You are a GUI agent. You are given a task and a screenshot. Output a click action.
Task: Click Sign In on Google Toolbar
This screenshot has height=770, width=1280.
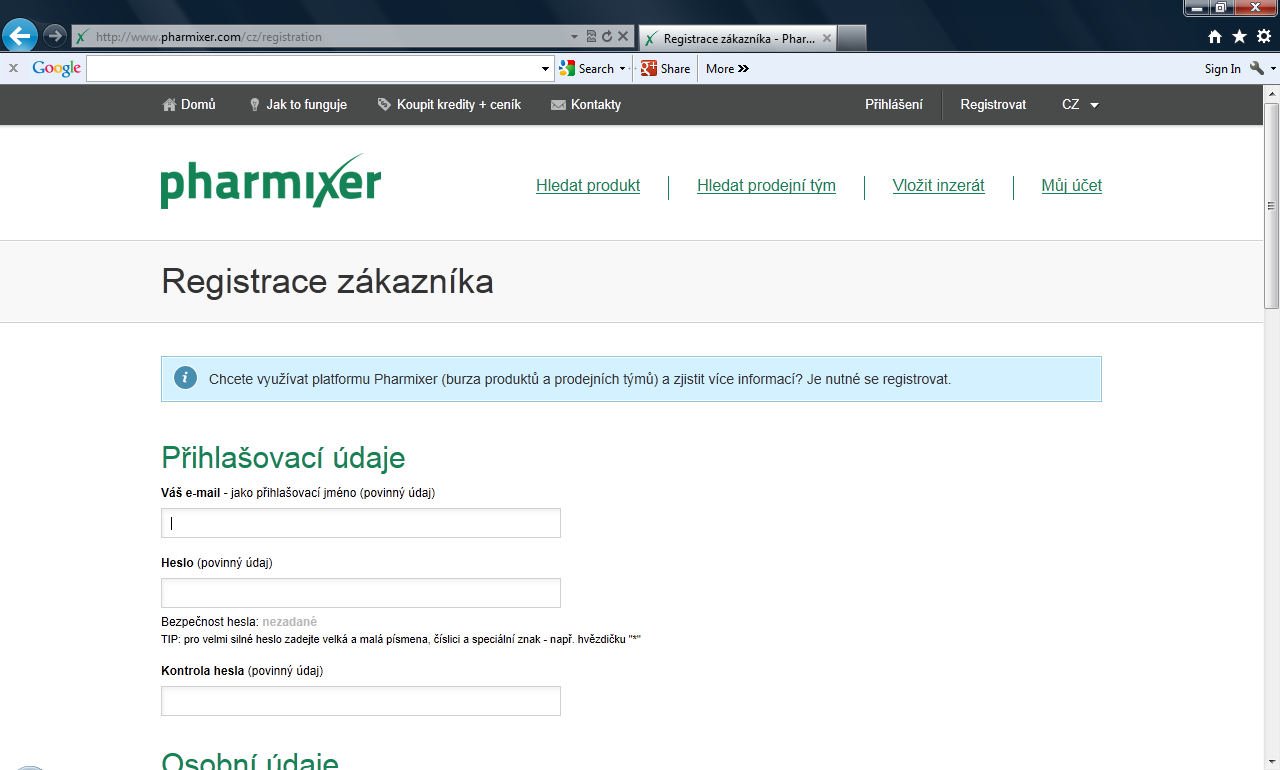coord(1222,69)
